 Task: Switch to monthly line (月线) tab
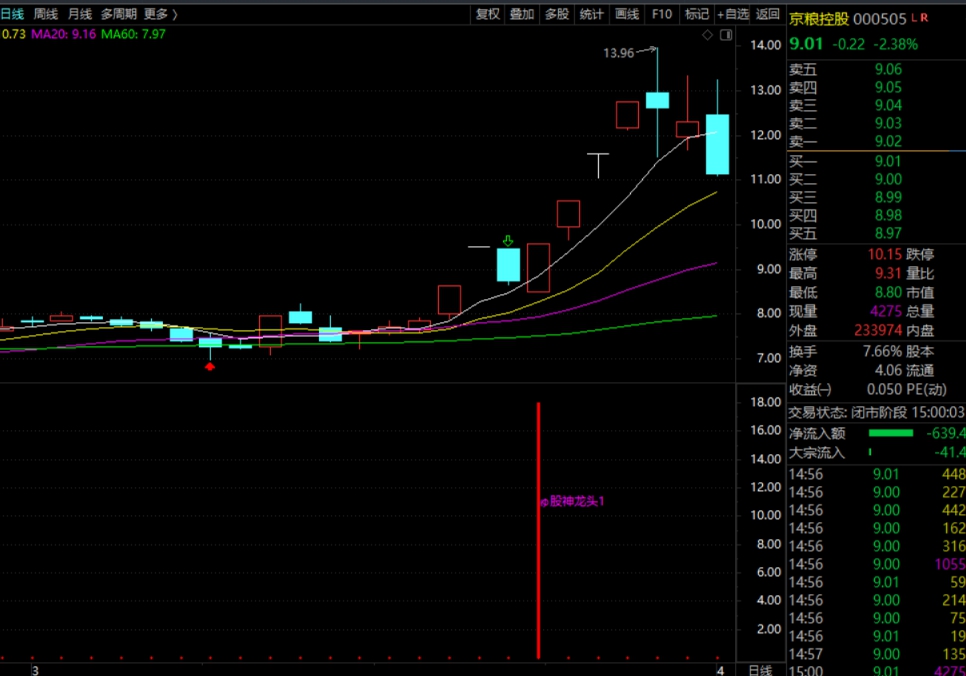[x=79, y=14]
